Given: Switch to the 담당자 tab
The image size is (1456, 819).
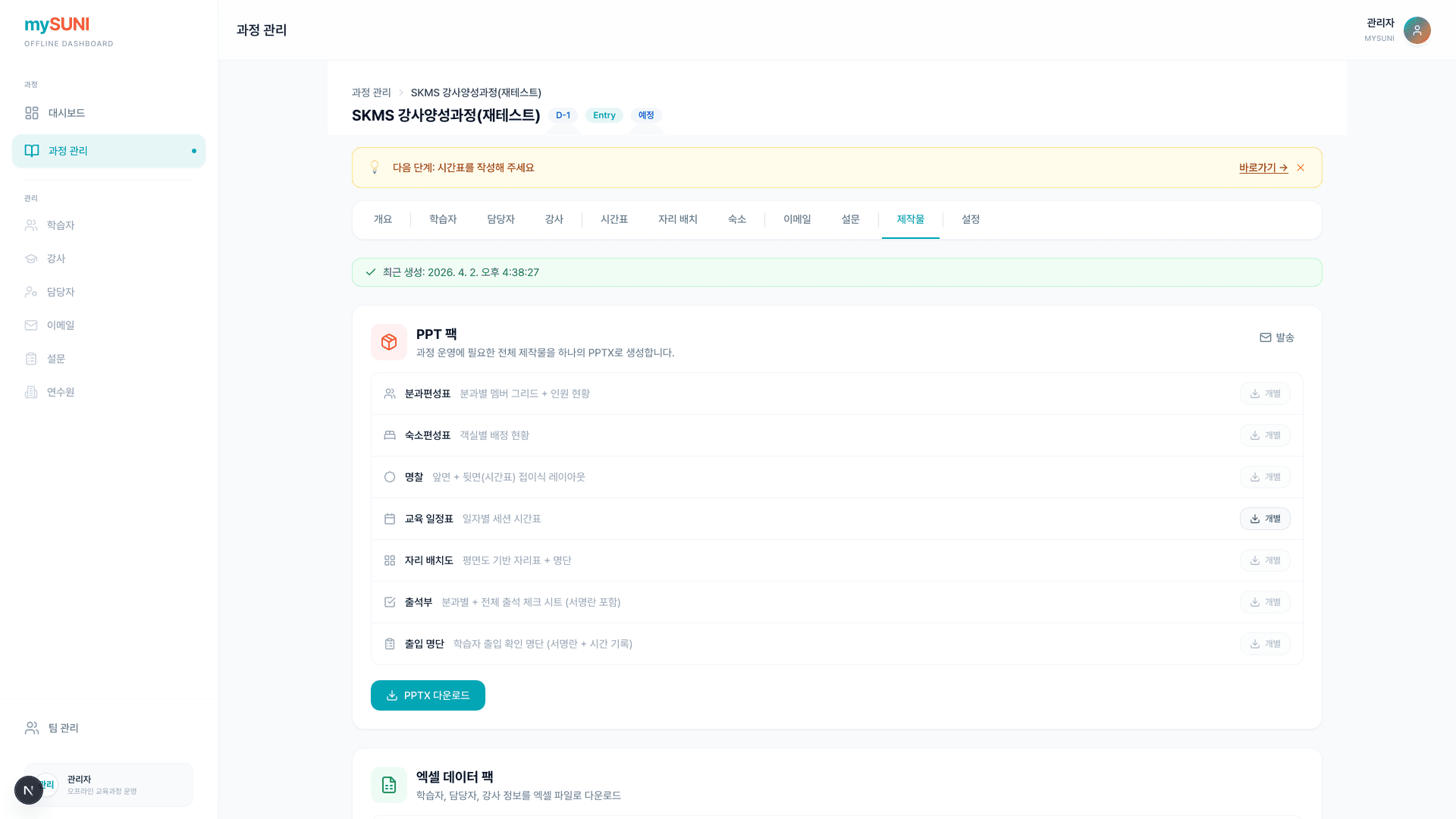Looking at the screenshot, I should (x=500, y=220).
